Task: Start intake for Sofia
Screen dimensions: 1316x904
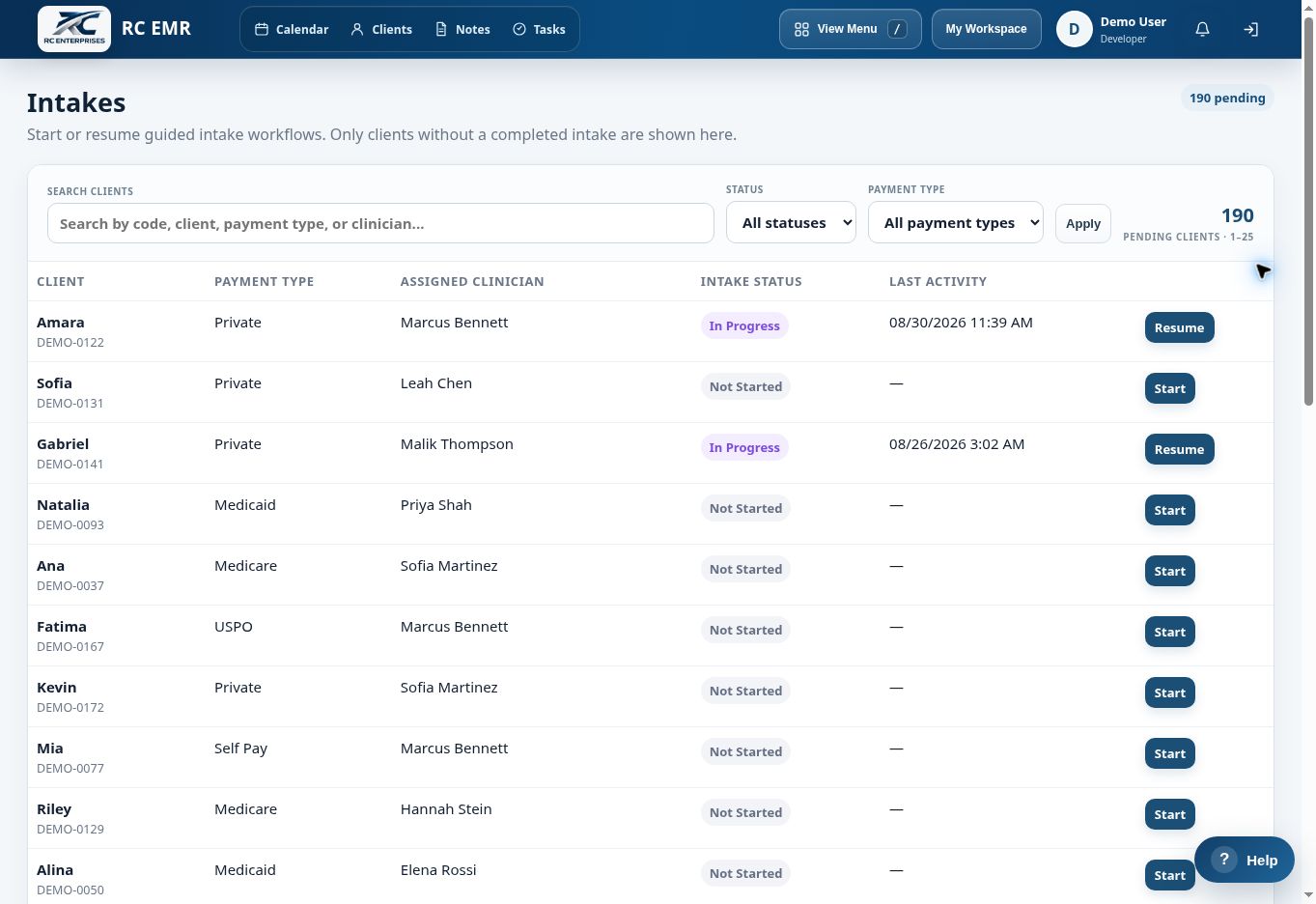Action: tap(1169, 388)
